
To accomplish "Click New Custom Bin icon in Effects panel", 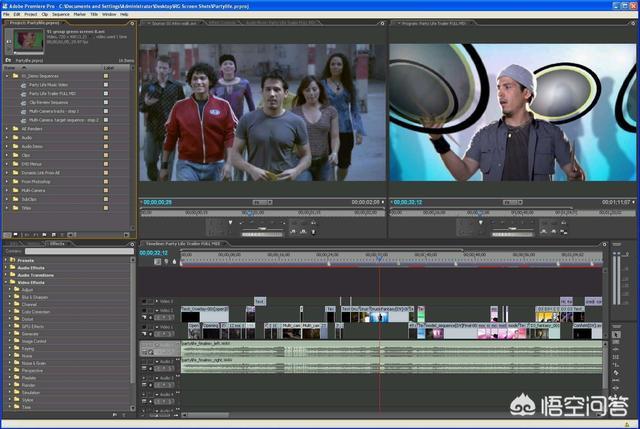I will tap(115, 415).
